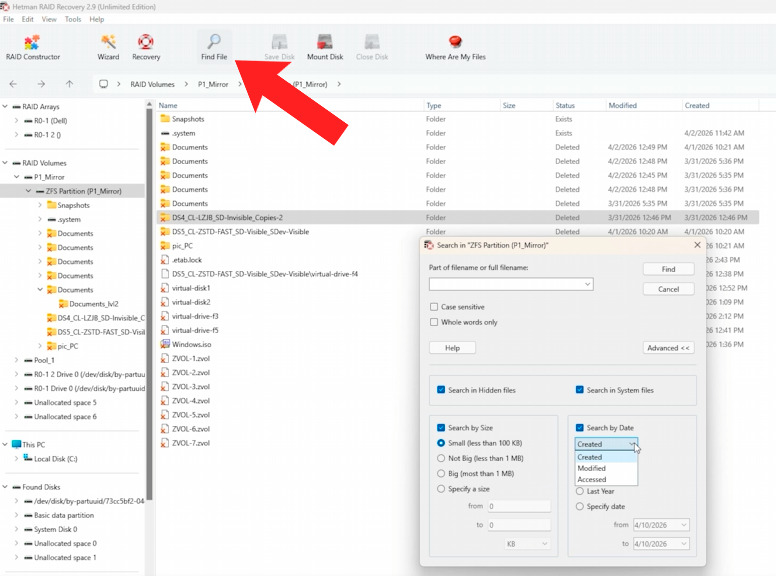Select deleted file ZVOL-1.zvol

click(x=191, y=358)
